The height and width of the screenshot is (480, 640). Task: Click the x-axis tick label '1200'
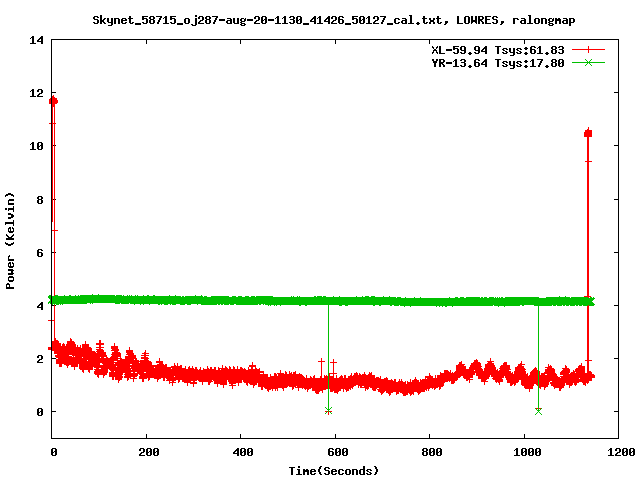(621, 452)
